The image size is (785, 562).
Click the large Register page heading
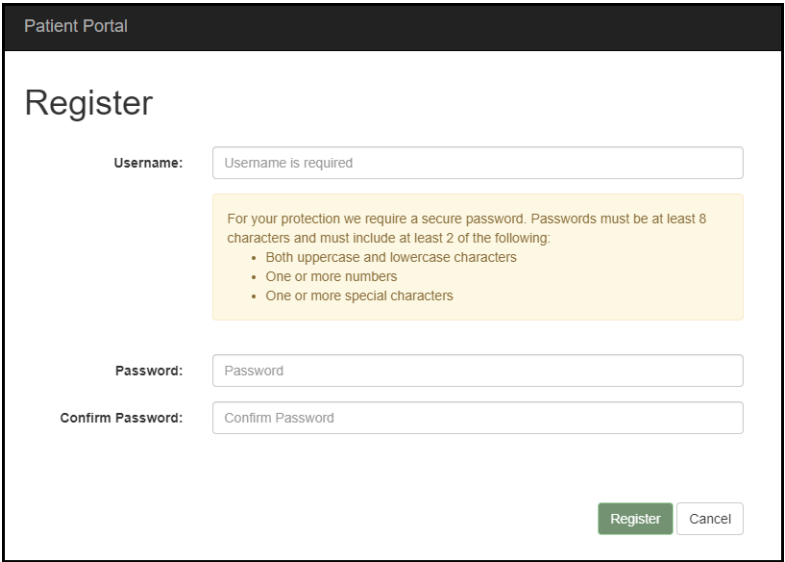88,102
